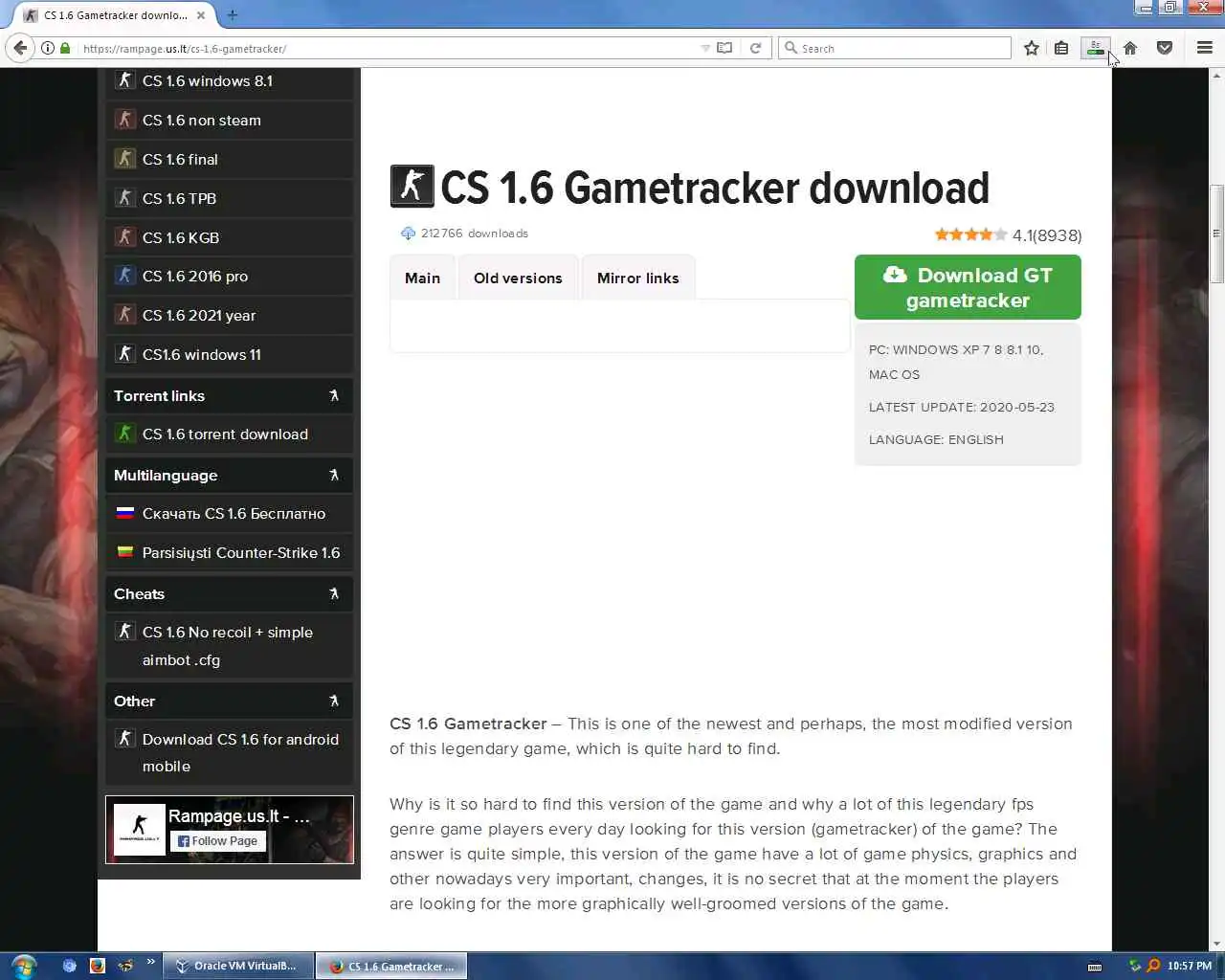Click the star rating widget
1225x980 pixels.
(970, 234)
